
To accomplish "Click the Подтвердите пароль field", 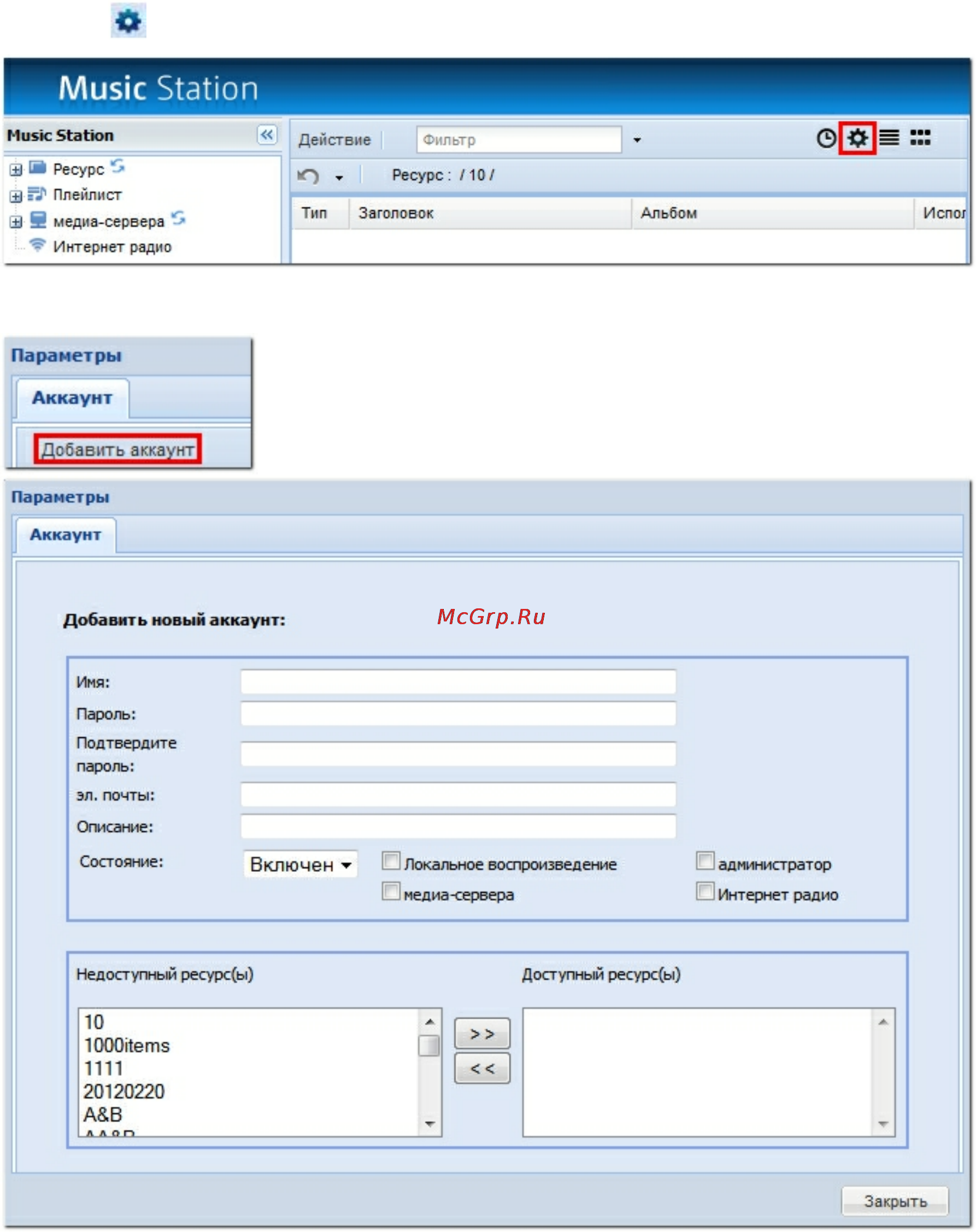I will point(458,754).
